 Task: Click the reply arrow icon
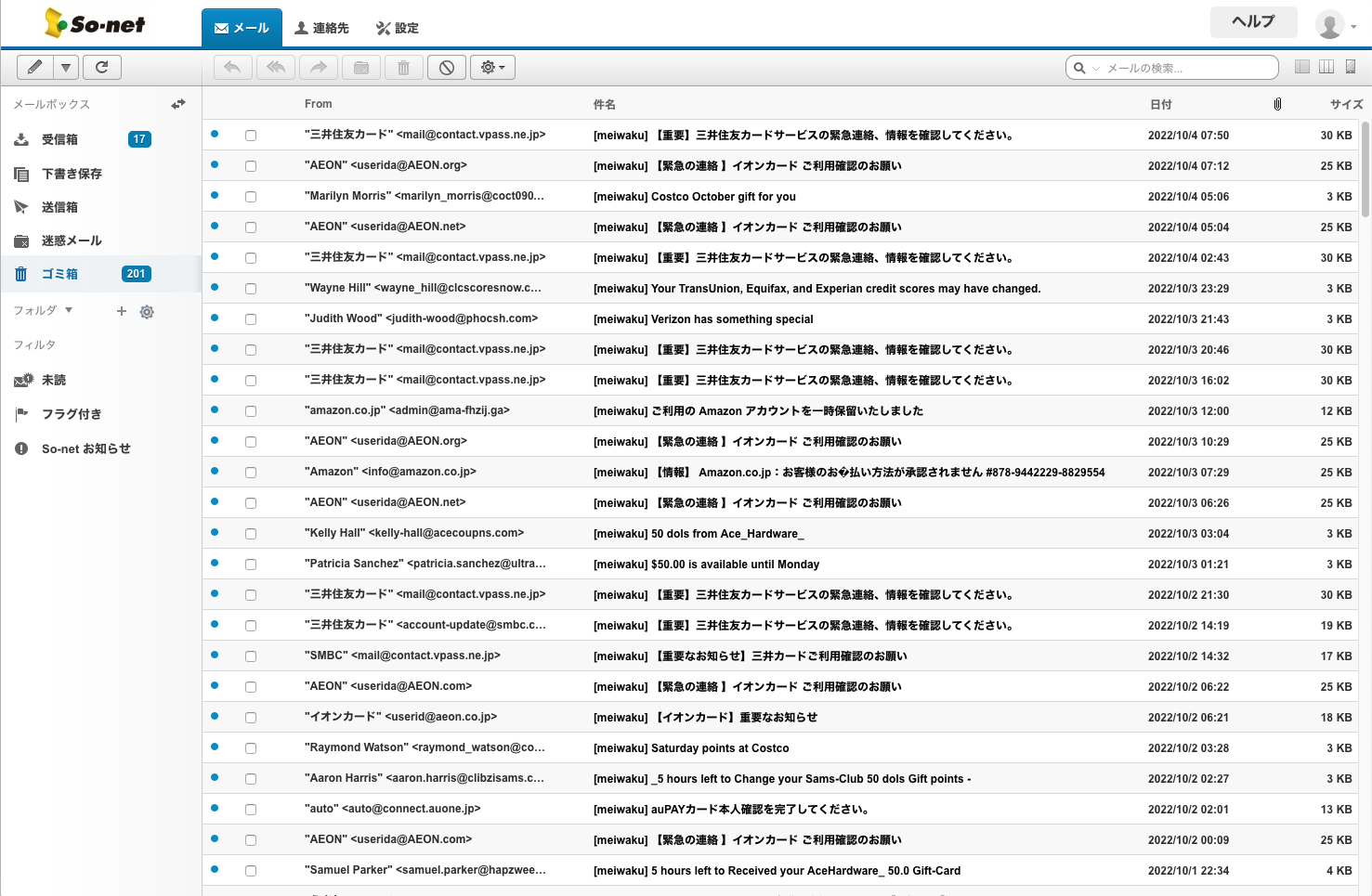click(233, 67)
